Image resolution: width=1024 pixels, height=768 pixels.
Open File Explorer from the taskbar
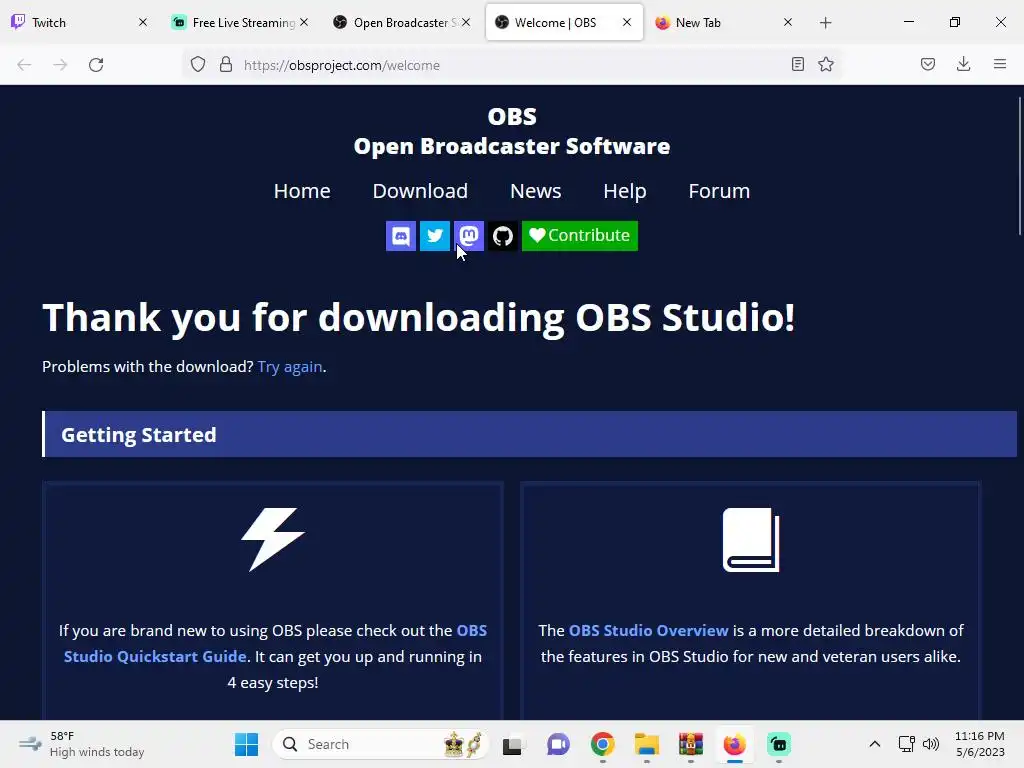pos(647,744)
